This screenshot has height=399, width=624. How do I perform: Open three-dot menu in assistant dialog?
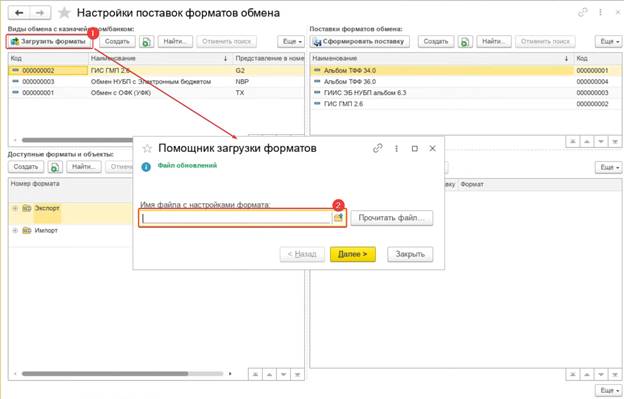(x=396, y=148)
